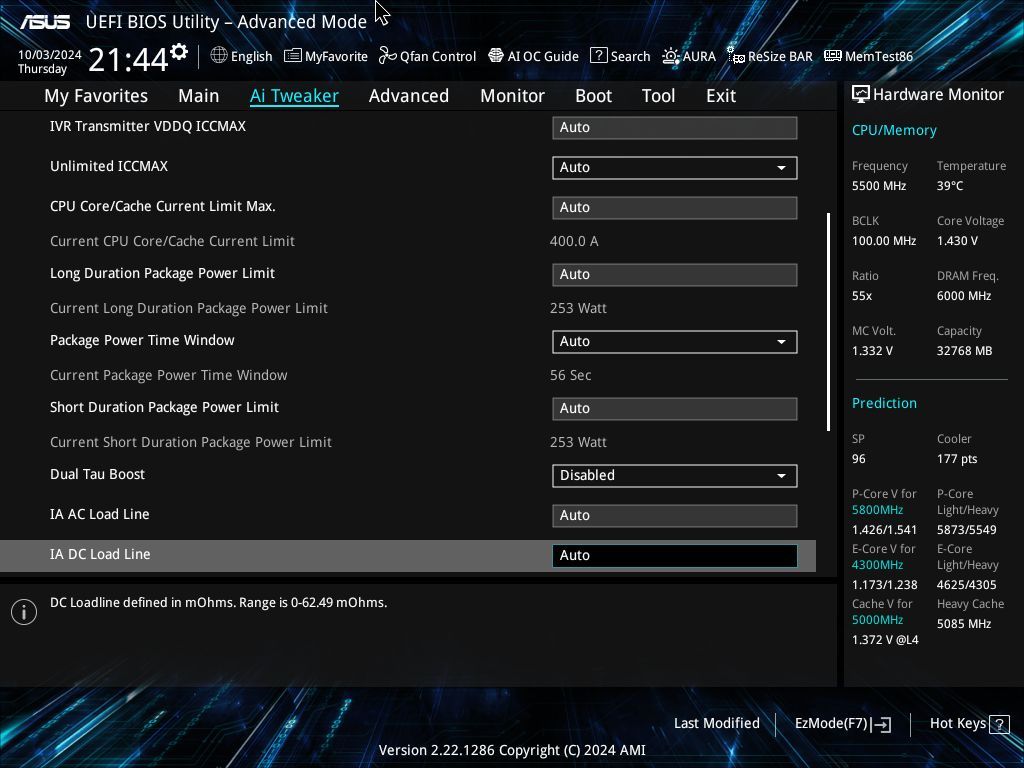The width and height of the screenshot is (1024, 768).
Task: Click the 177 pts cooler score
Action: [957, 458]
